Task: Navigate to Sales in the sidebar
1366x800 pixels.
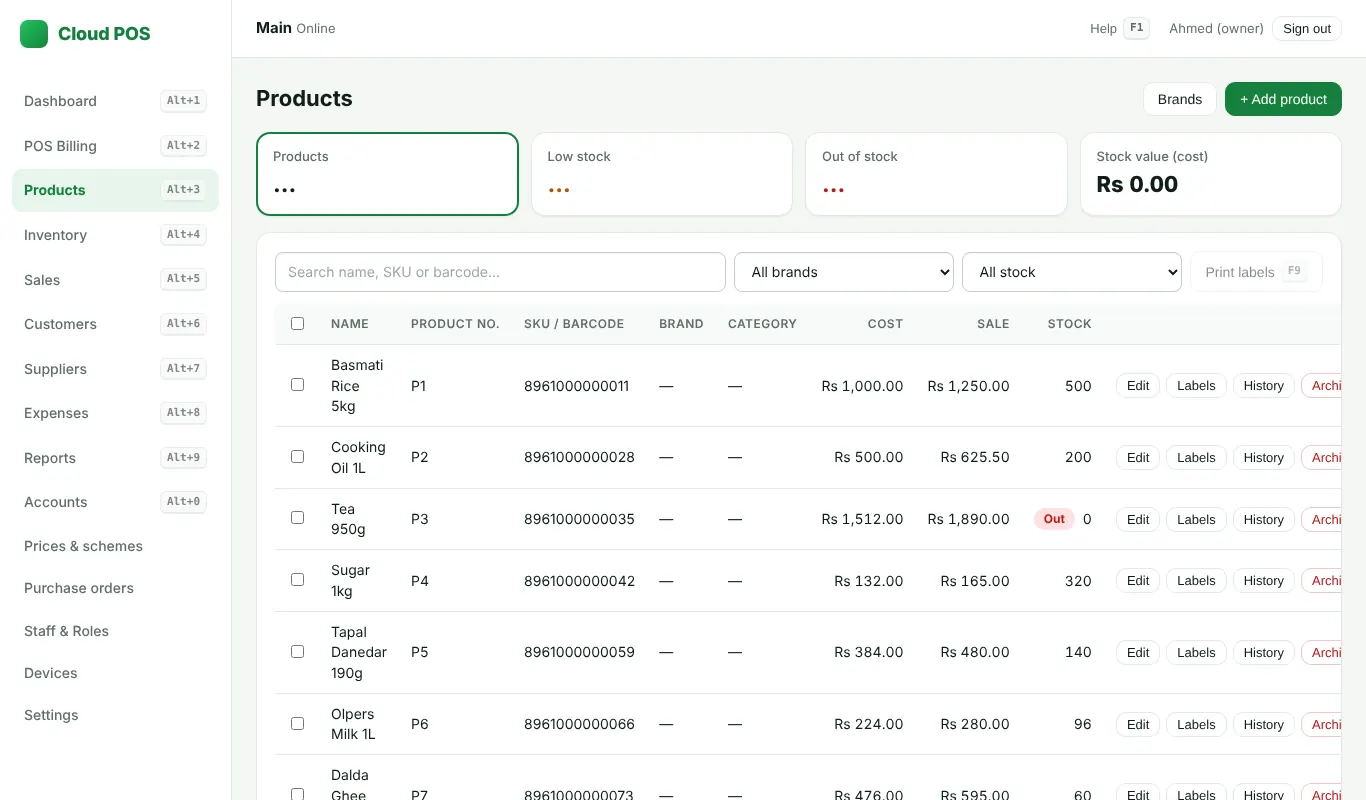Action: click(115, 280)
